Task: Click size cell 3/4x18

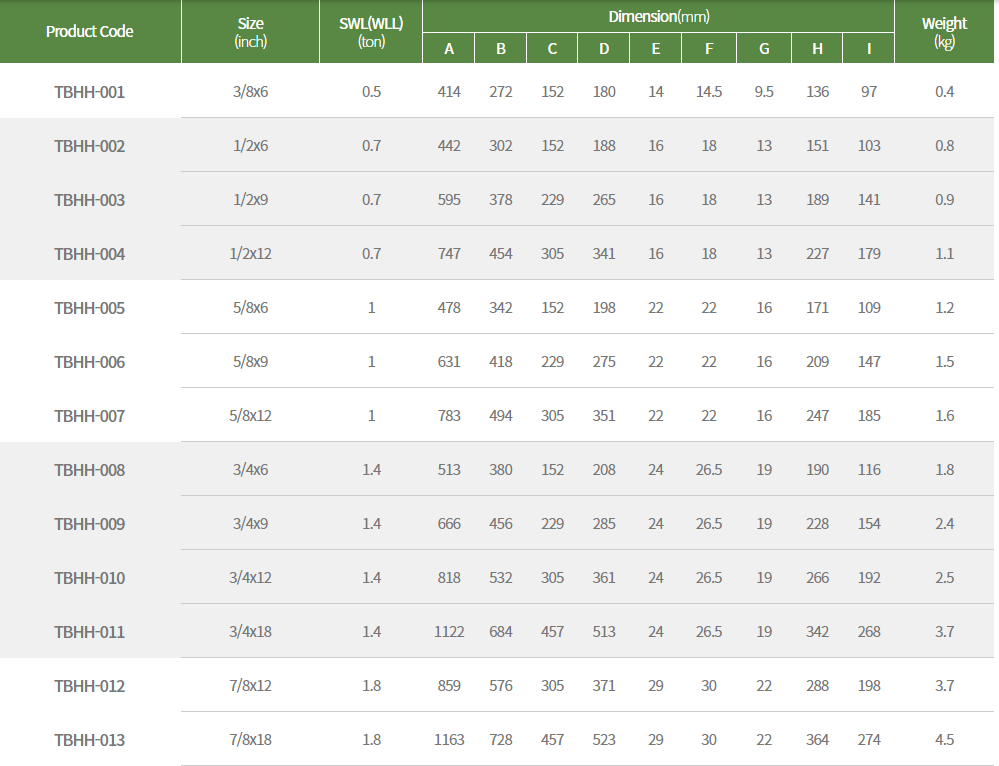Action: (x=251, y=632)
